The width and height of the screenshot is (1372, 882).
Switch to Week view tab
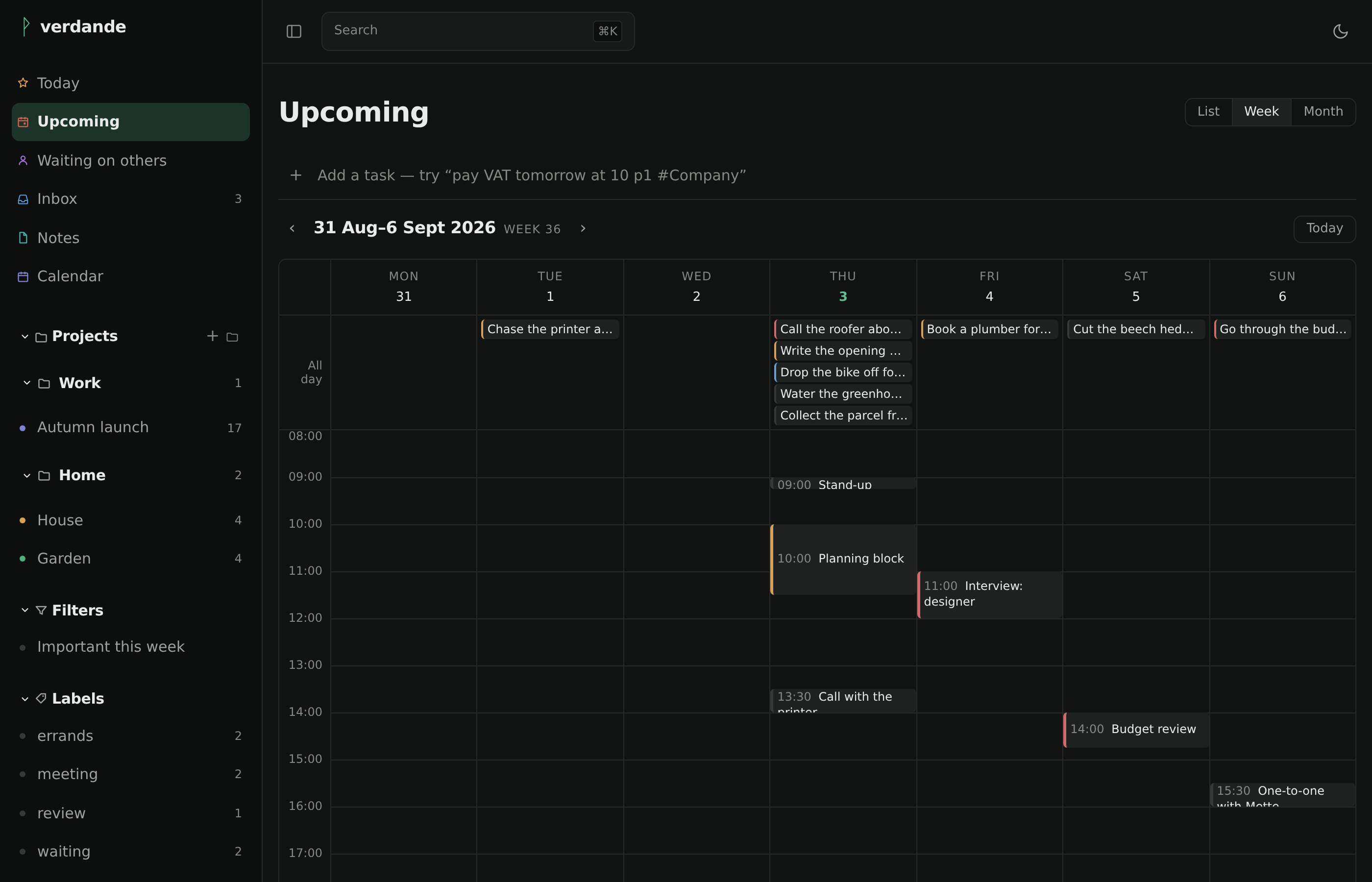pyautogui.click(x=1261, y=112)
